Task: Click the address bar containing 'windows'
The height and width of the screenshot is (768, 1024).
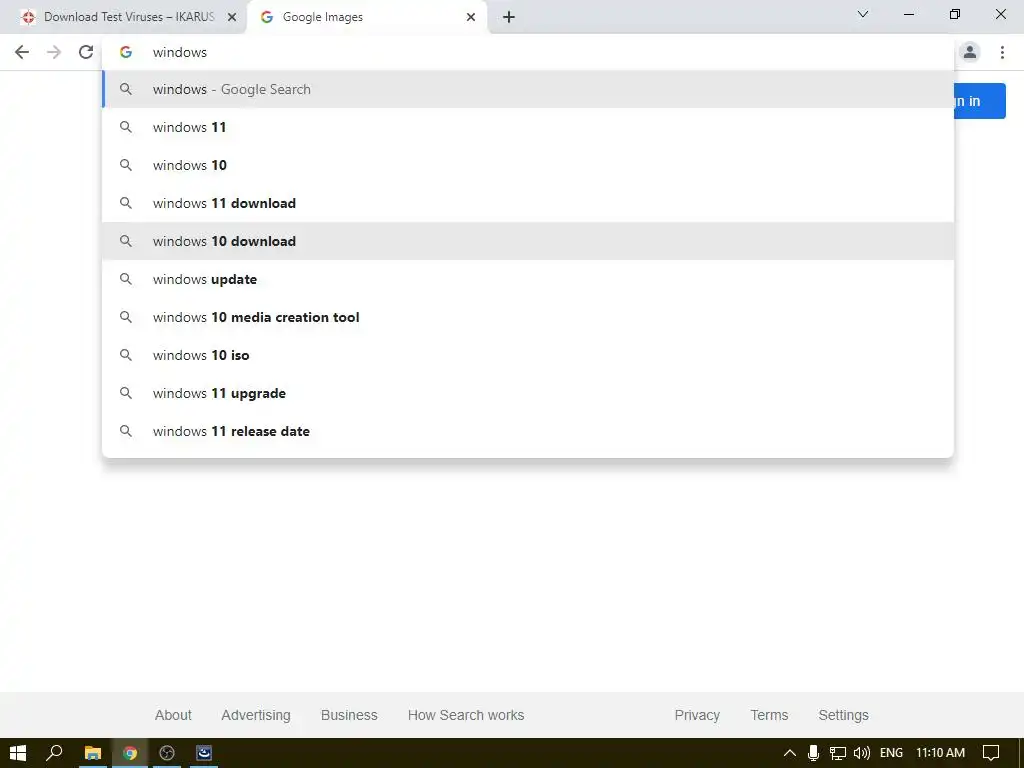Action: 528,52
